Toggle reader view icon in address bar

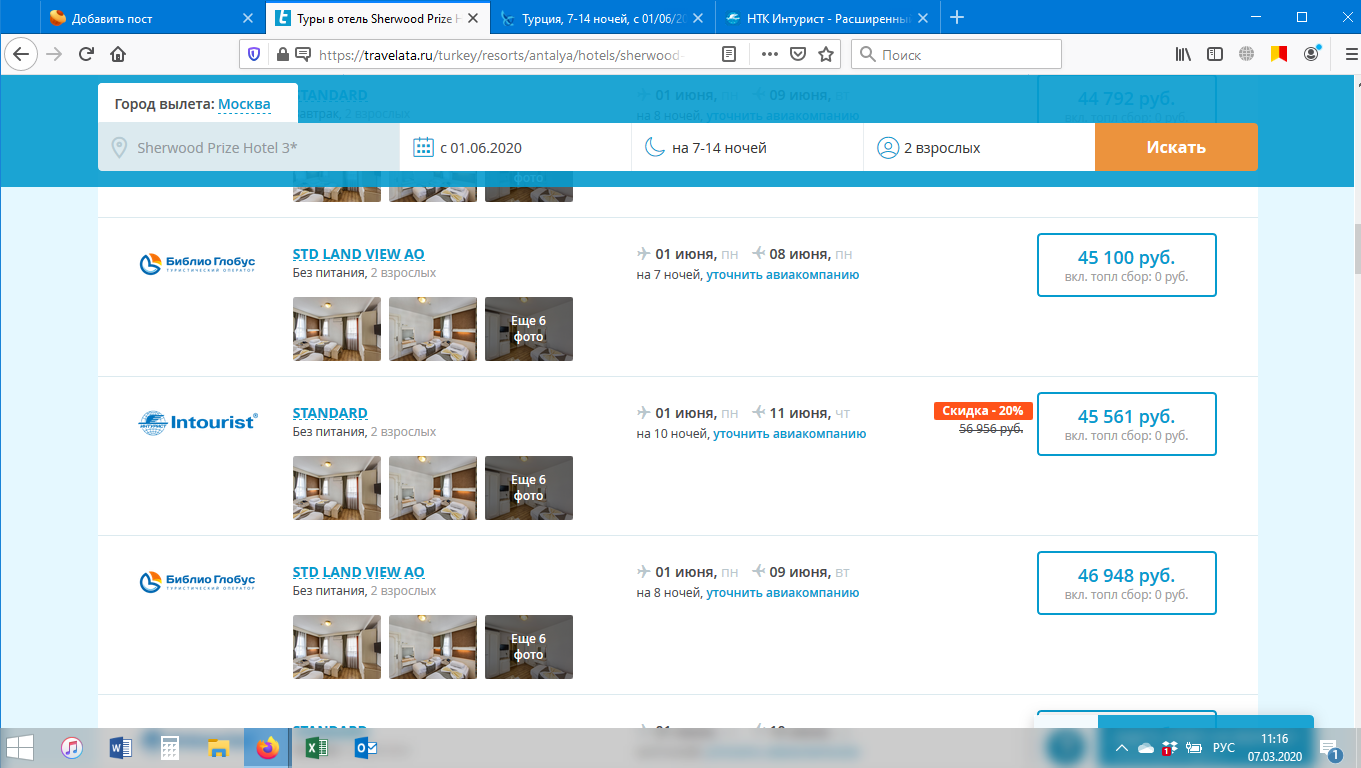(730, 54)
